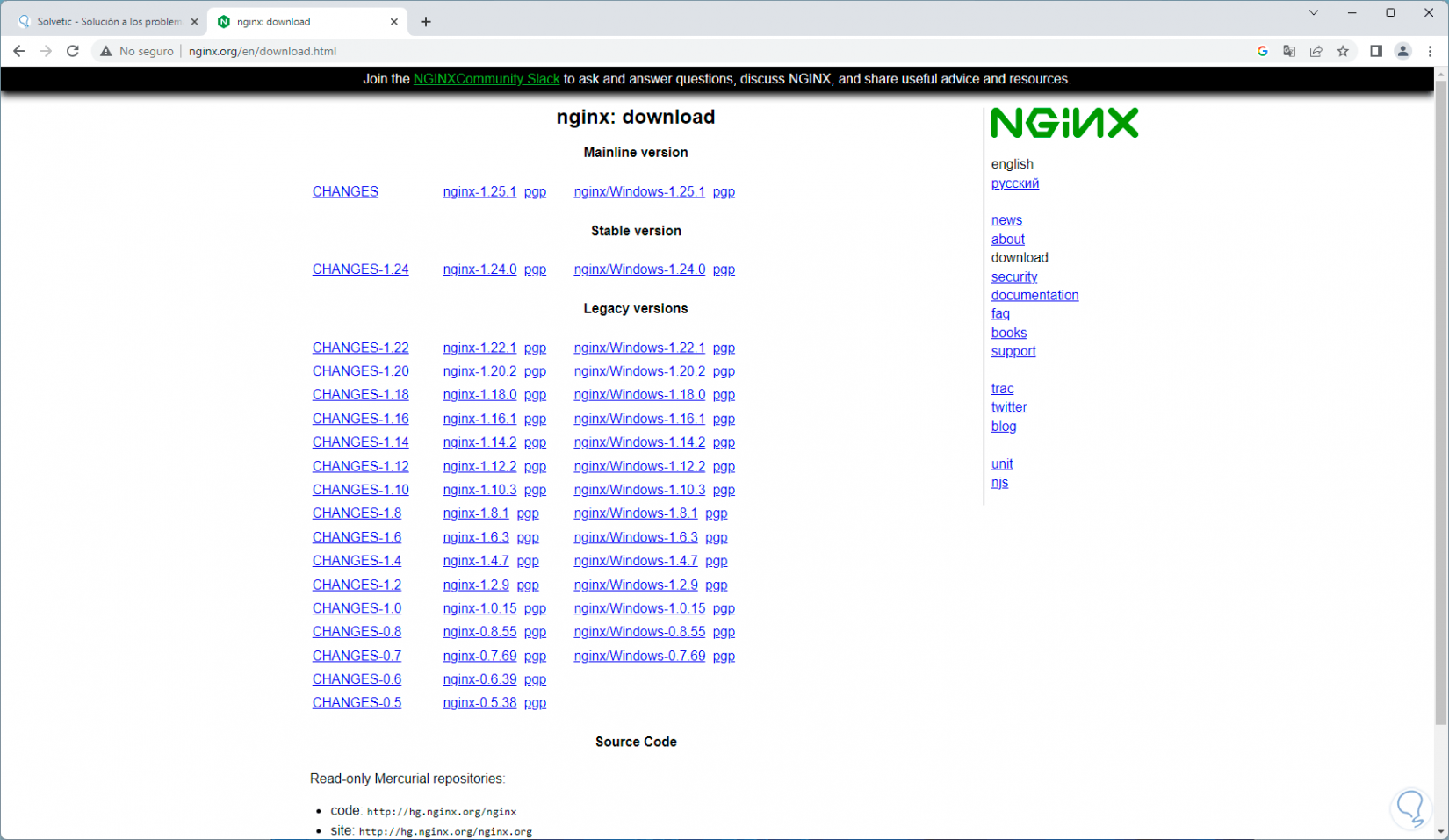Download nginx-1.25.1 source
1449x840 pixels.
(x=479, y=191)
